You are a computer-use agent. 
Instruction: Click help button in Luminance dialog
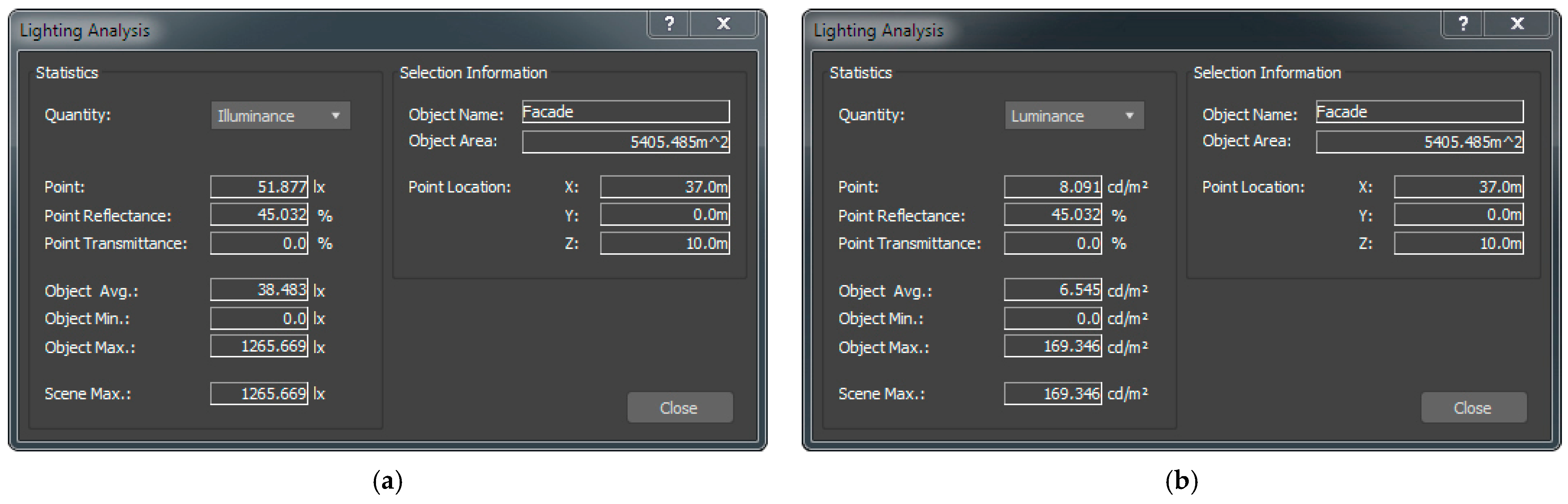click(1463, 24)
